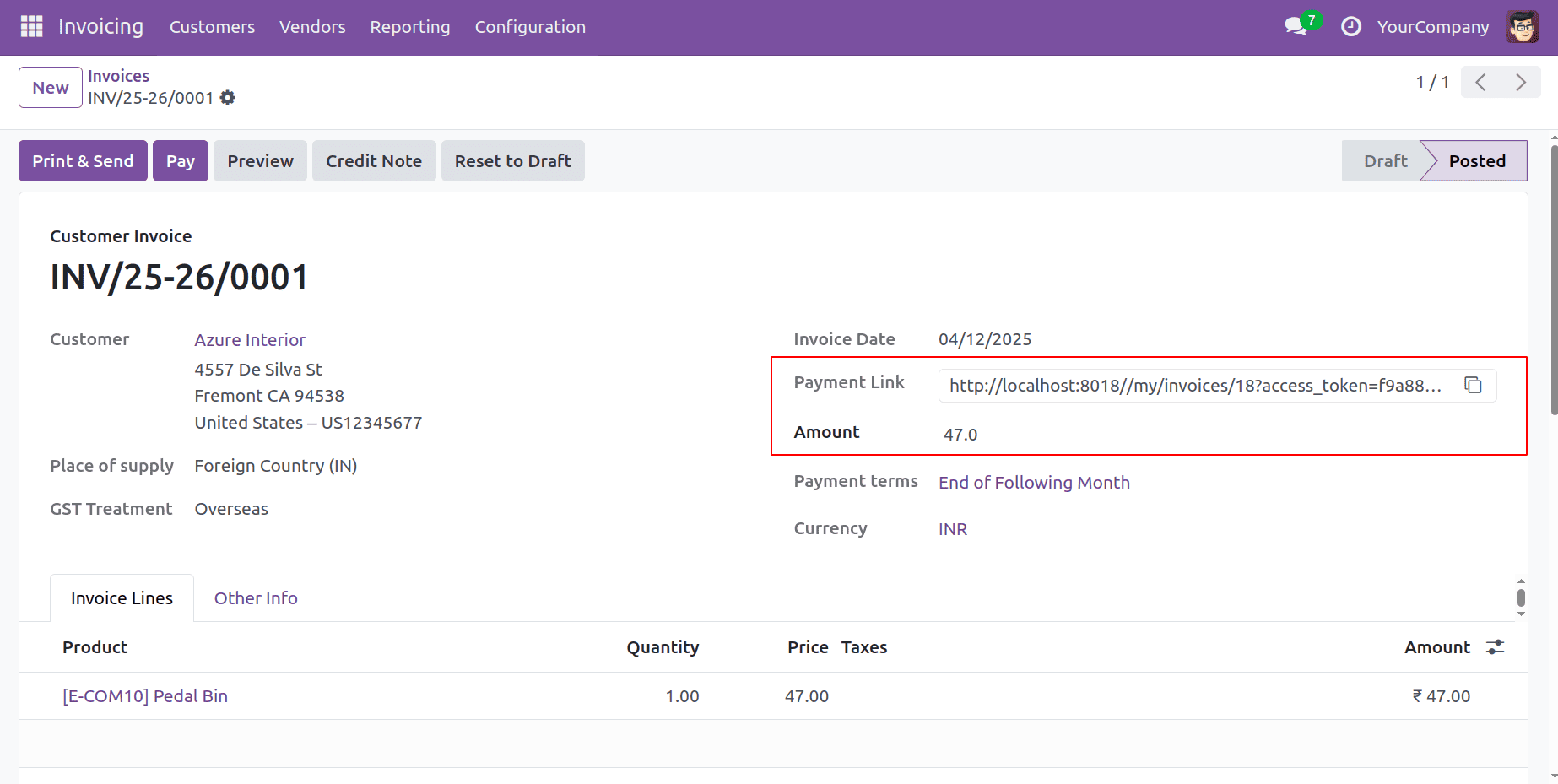Click the Credit Note button
This screenshot has width=1558, height=784.
point(374,161)
